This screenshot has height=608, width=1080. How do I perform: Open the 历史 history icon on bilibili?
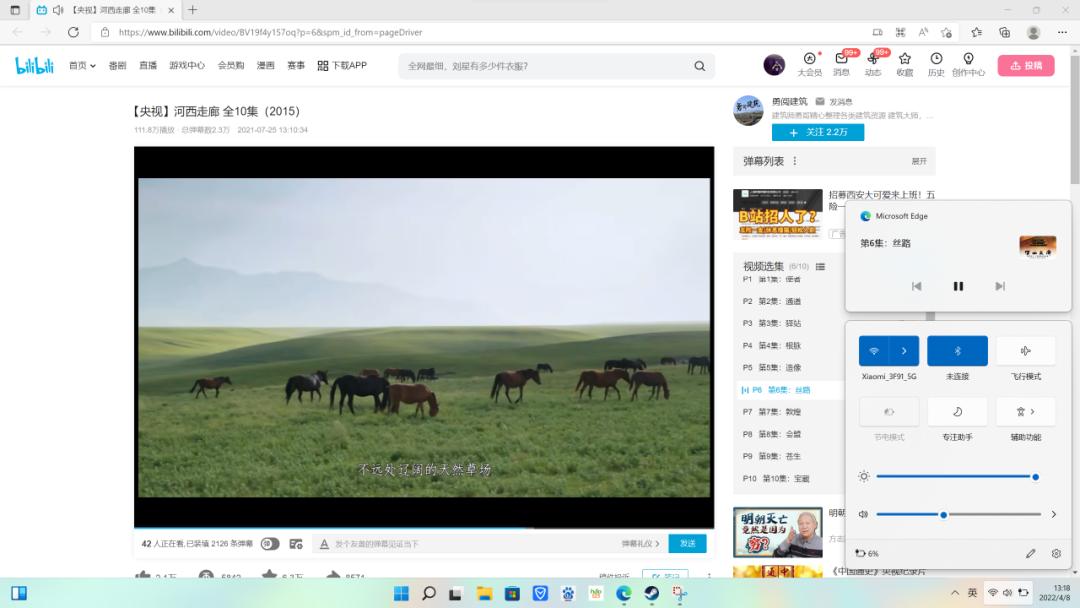[x=935, y=64]
